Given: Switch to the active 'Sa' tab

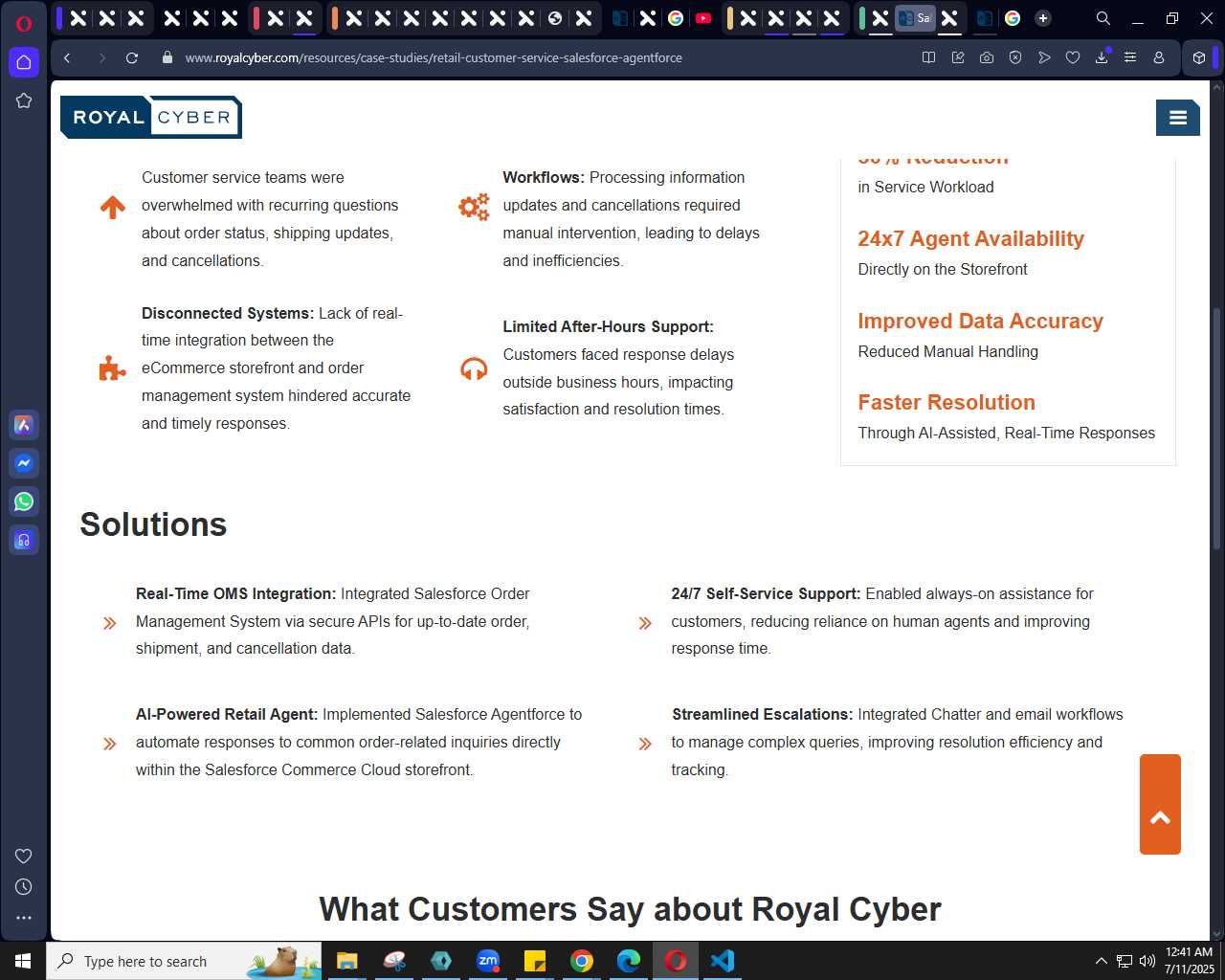Looking at the screenshot, I should click(915, 18).
